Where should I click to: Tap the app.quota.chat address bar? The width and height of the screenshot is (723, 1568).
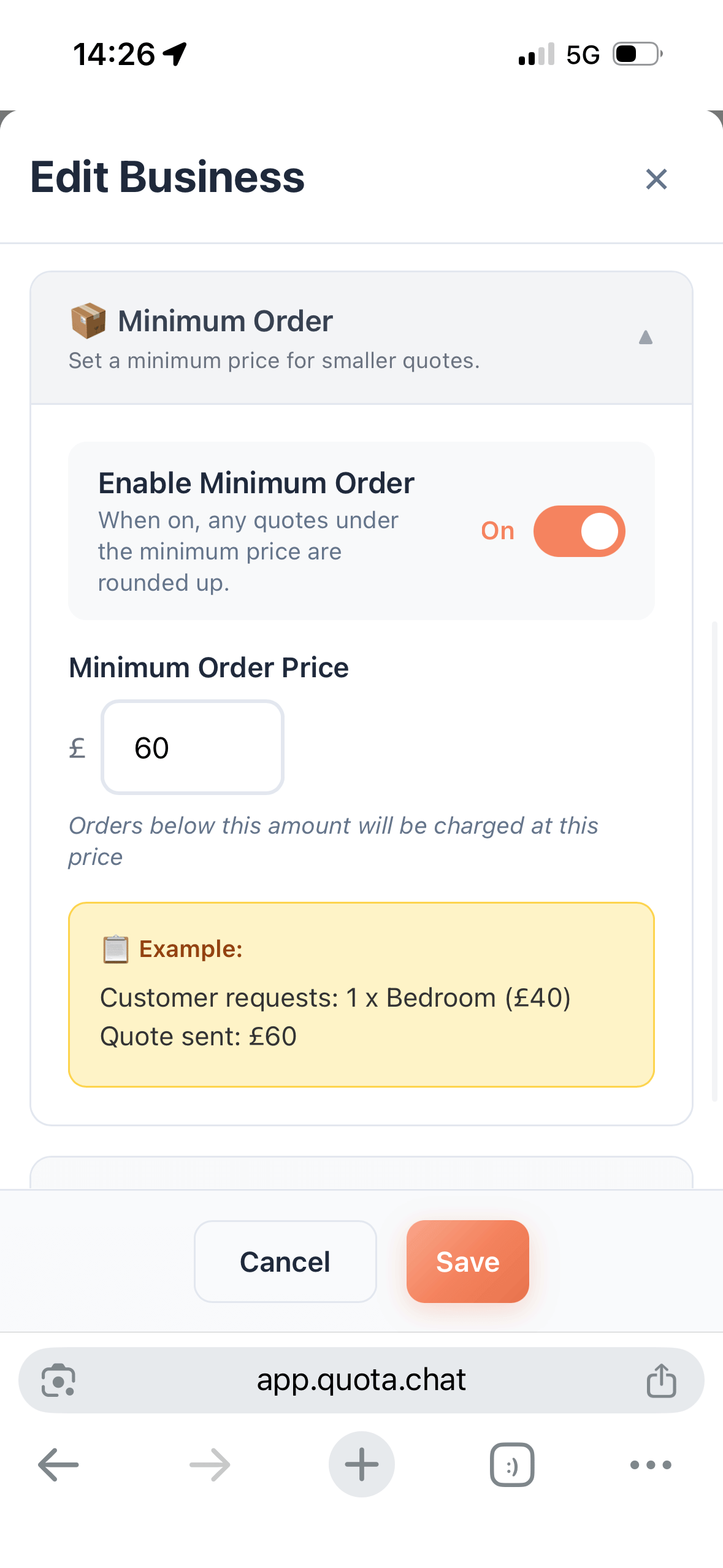point(361,1380)
